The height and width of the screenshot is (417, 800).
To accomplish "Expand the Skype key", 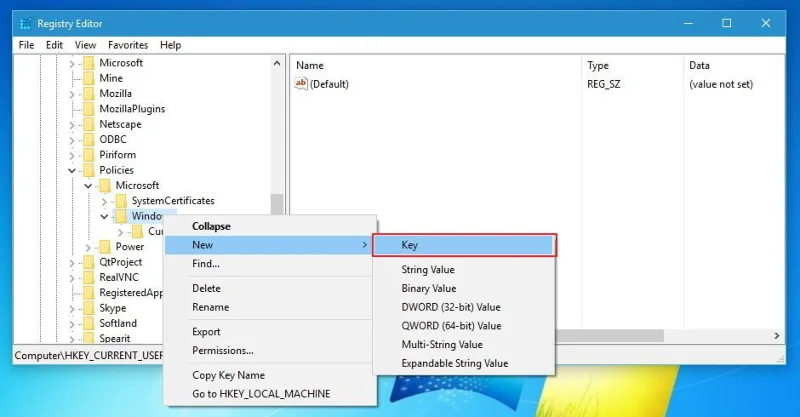I will [72, 309].
